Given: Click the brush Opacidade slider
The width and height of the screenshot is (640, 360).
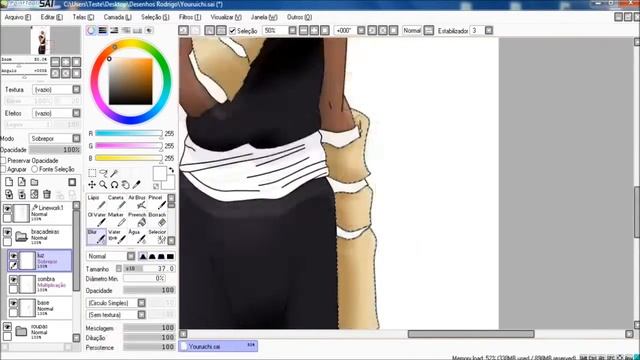Looking at the screenshot, I should (x=149, y=290).
